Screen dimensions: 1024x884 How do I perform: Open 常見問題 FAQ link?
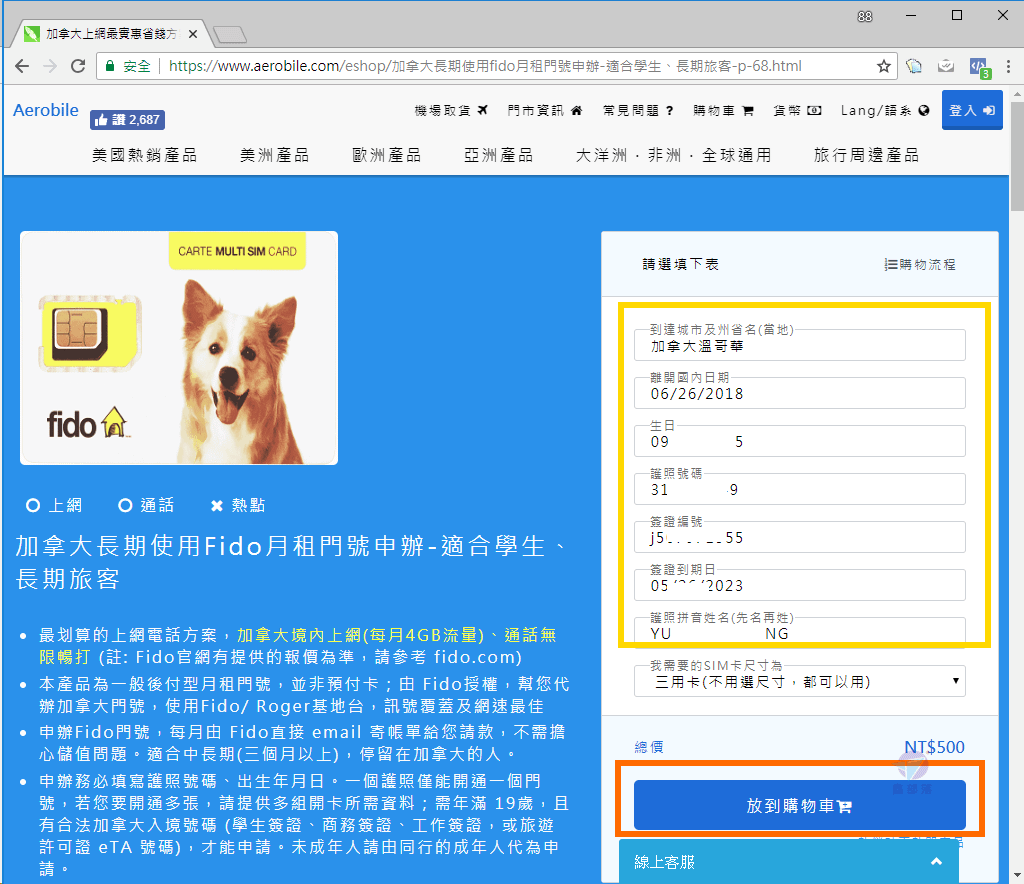[x=638, y=110]
